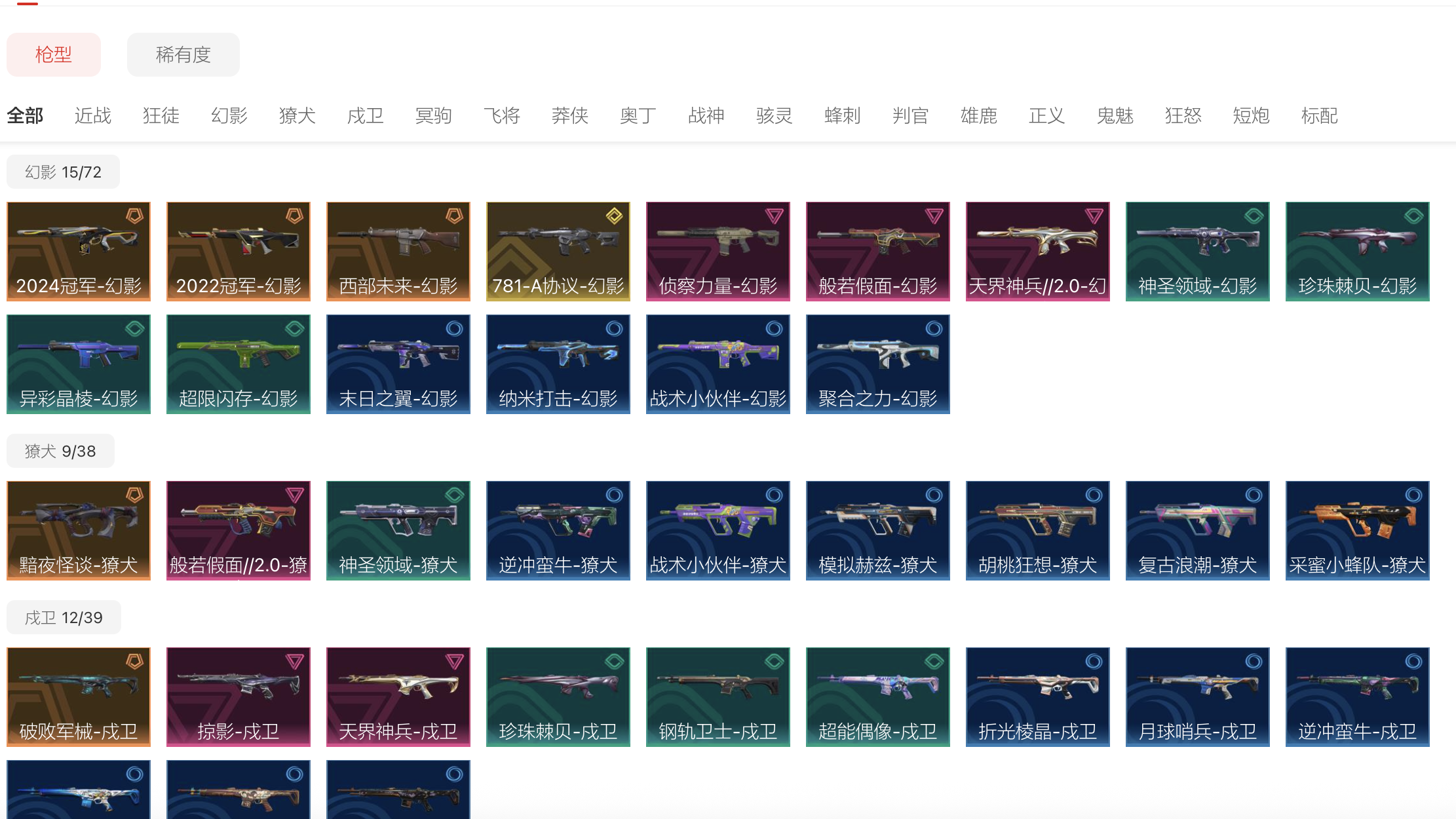
Task: Click rarity icon on 2024冠军-幻影 card
Action: tap(134, 216)
